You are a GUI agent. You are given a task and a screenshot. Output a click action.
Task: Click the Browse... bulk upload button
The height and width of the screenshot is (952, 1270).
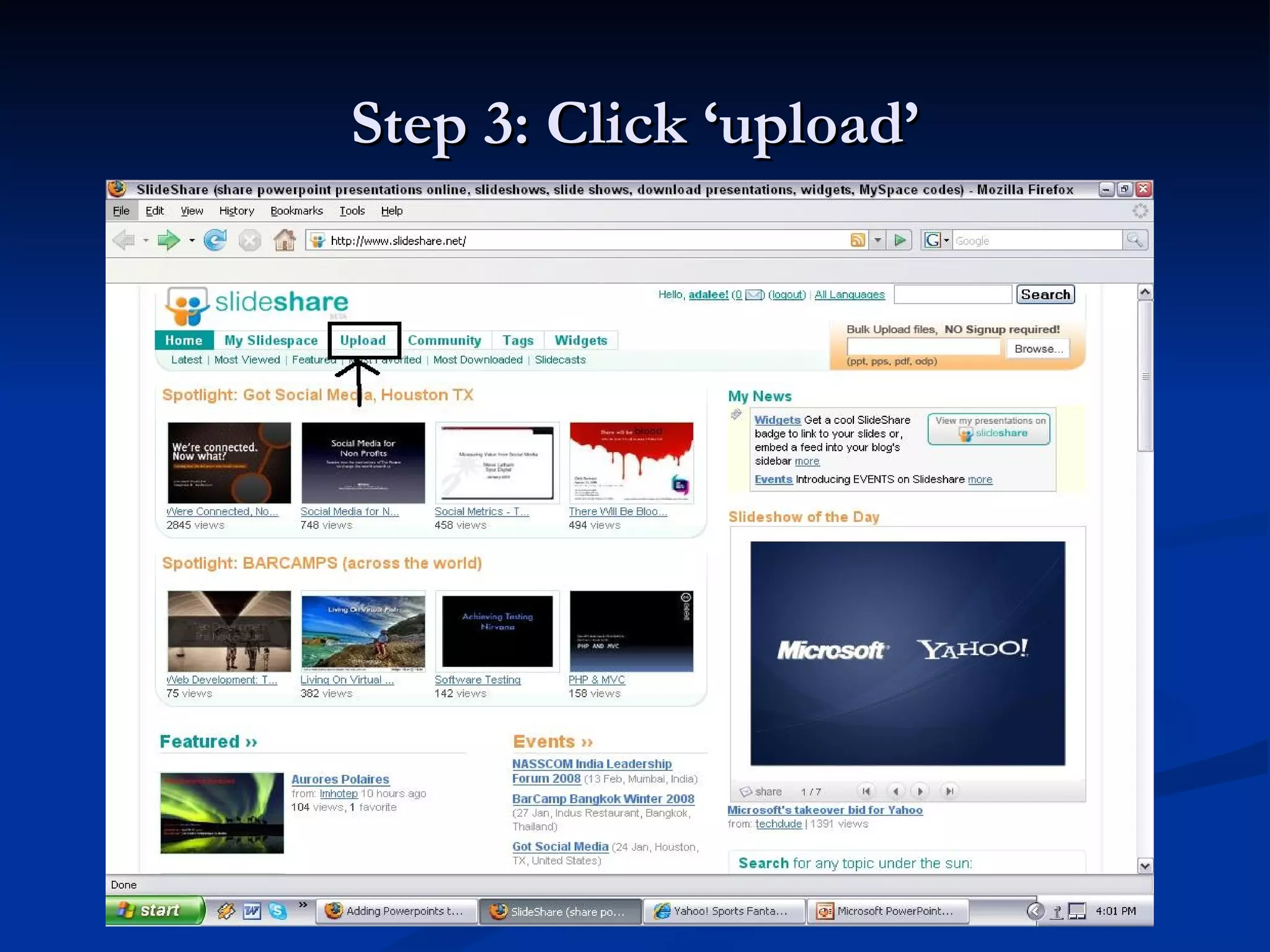[x=1038, y=349]
